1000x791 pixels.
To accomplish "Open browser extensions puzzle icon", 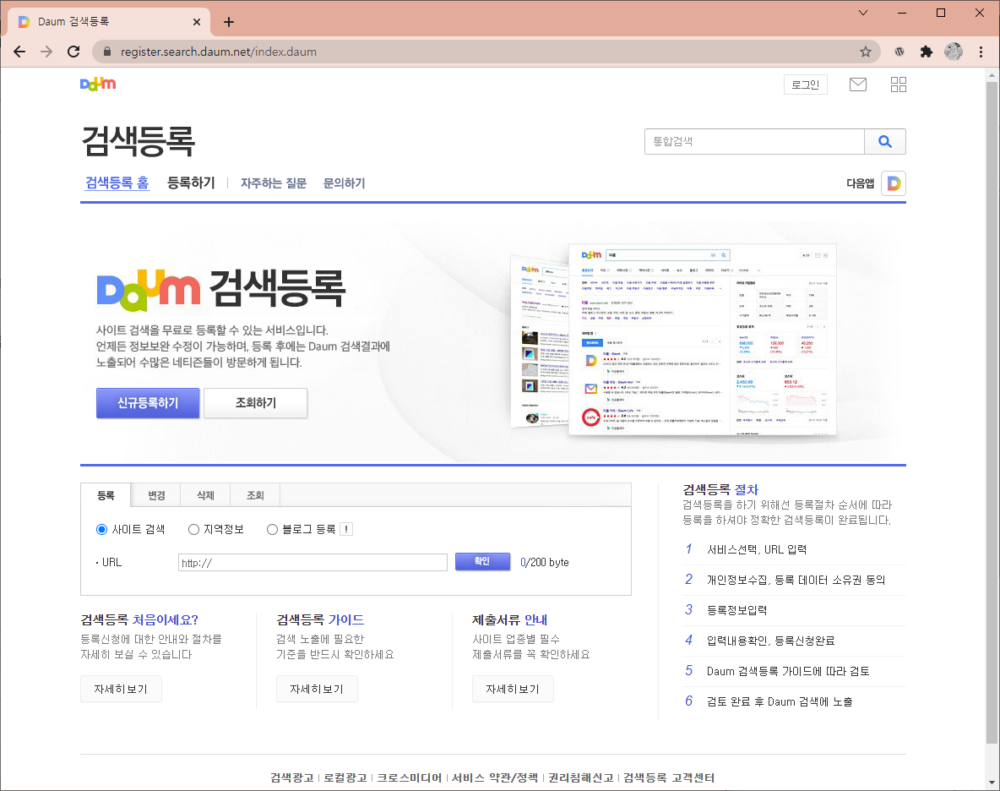I will tap(926, 51).
